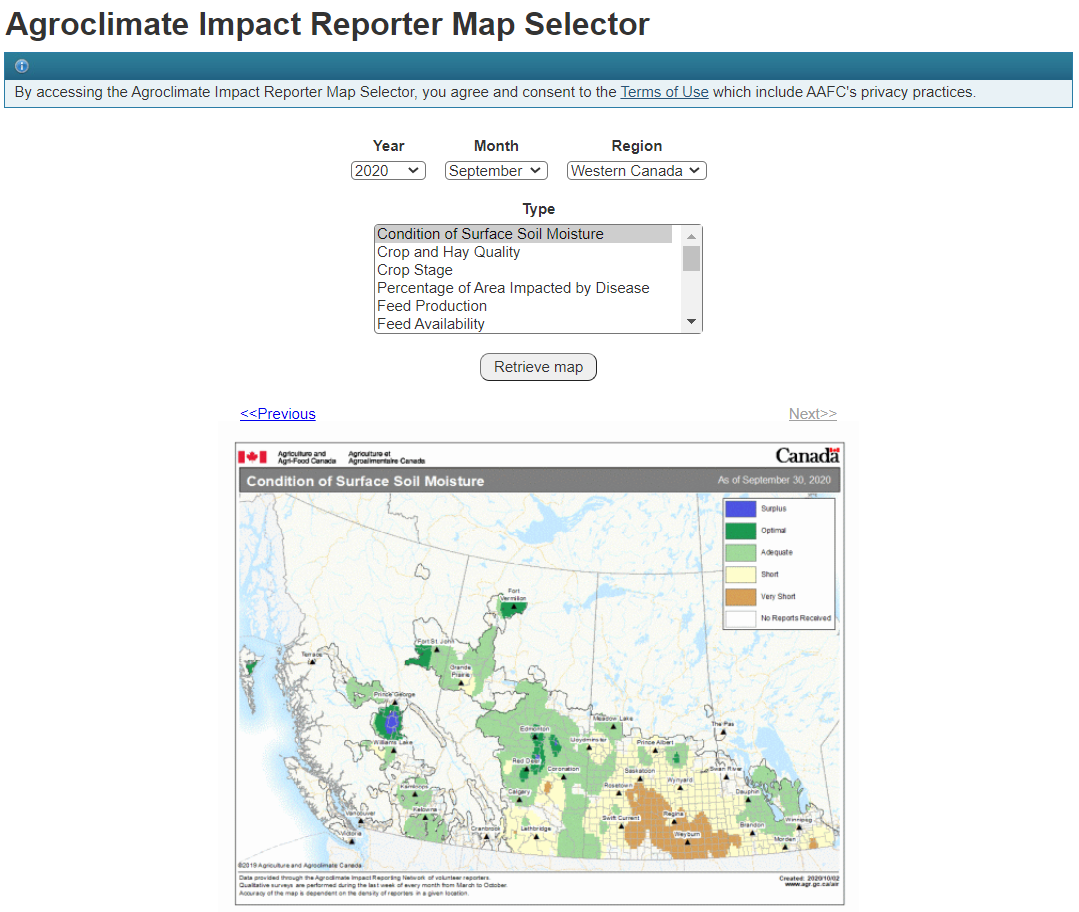Select Feed Production in Type list
1079x912 pixels.
coord(432,306)
